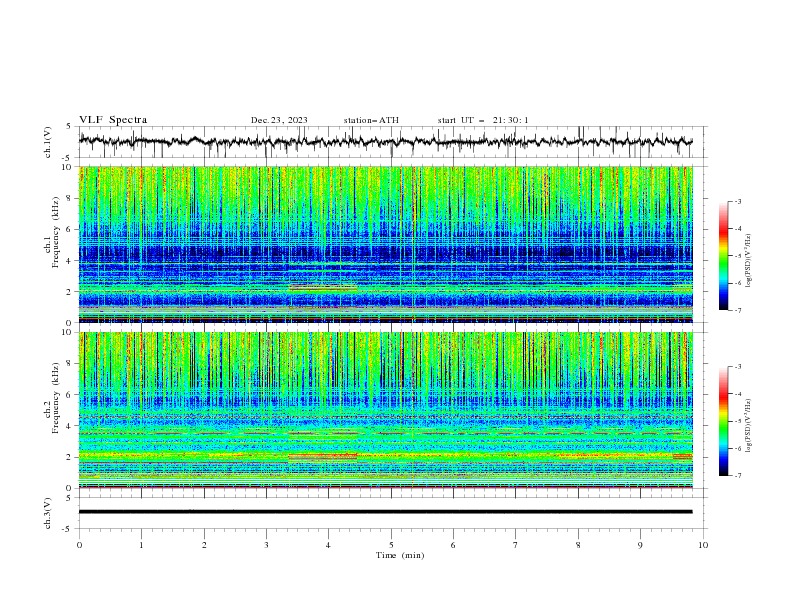Viewport: 792px width, 612px height.
Task: Click the "-3" value on ch.2 color bar
Action: click(737, 367)
